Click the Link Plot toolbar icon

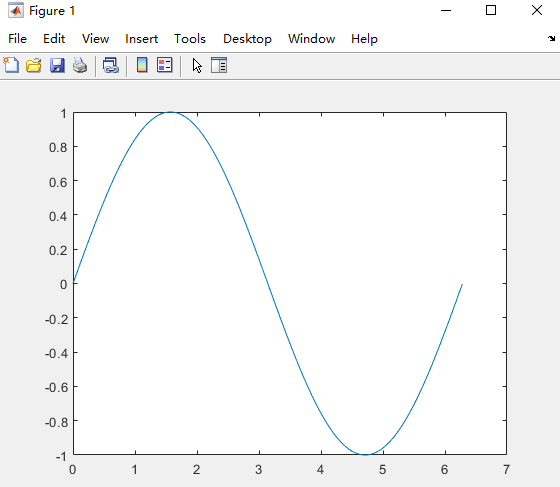pos(111,66)
